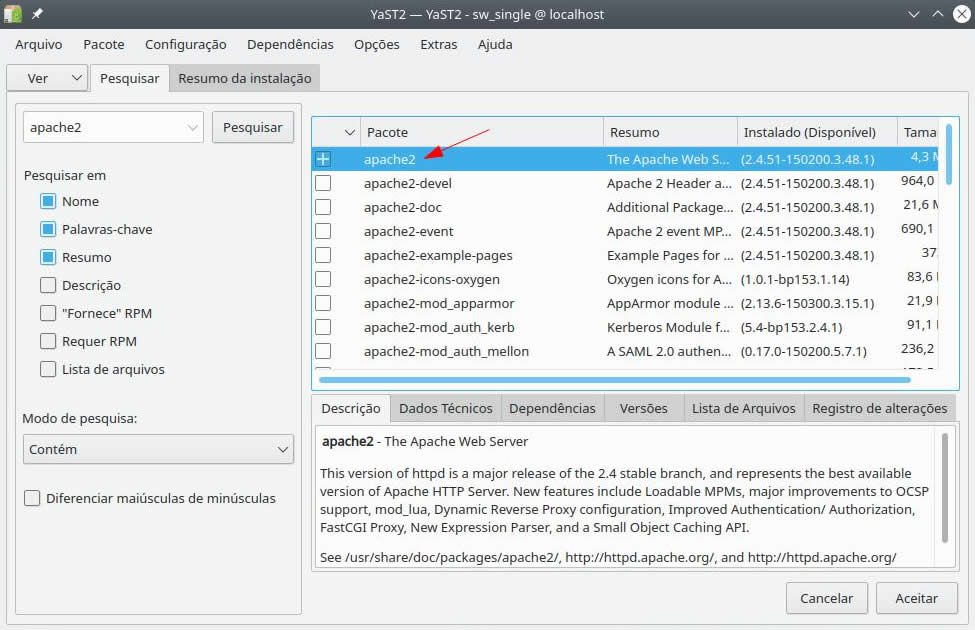Mark the apache2-mod_auth_kerb package status box
Viewport: 975px width, 630px height.
(x=323, y=327)
